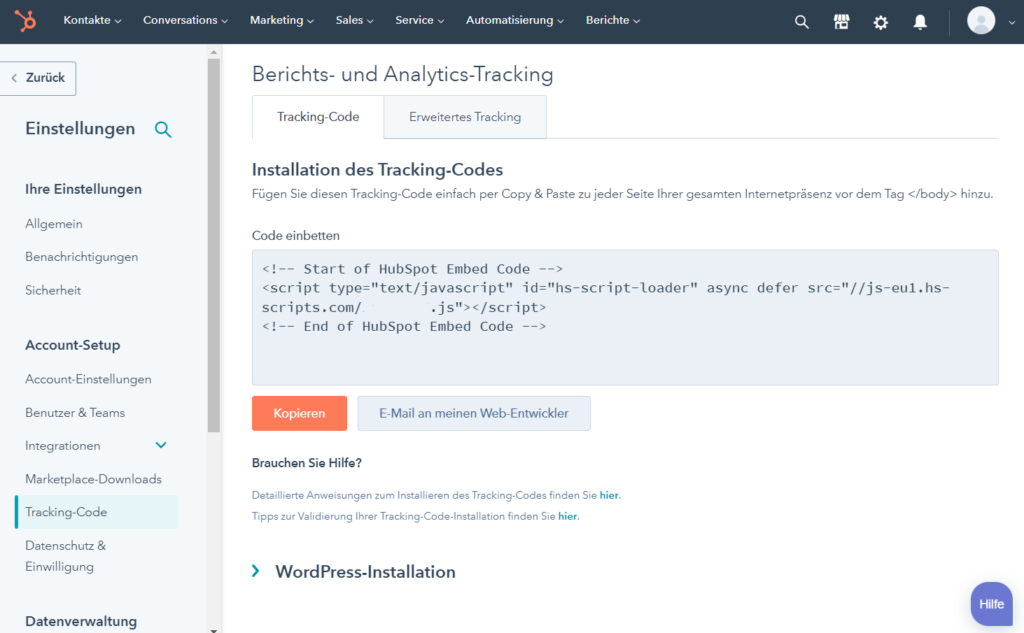Open the Berichte dropdown menu
The image size is (1024, 633).
pyautogui.click(x=613, y=20)
